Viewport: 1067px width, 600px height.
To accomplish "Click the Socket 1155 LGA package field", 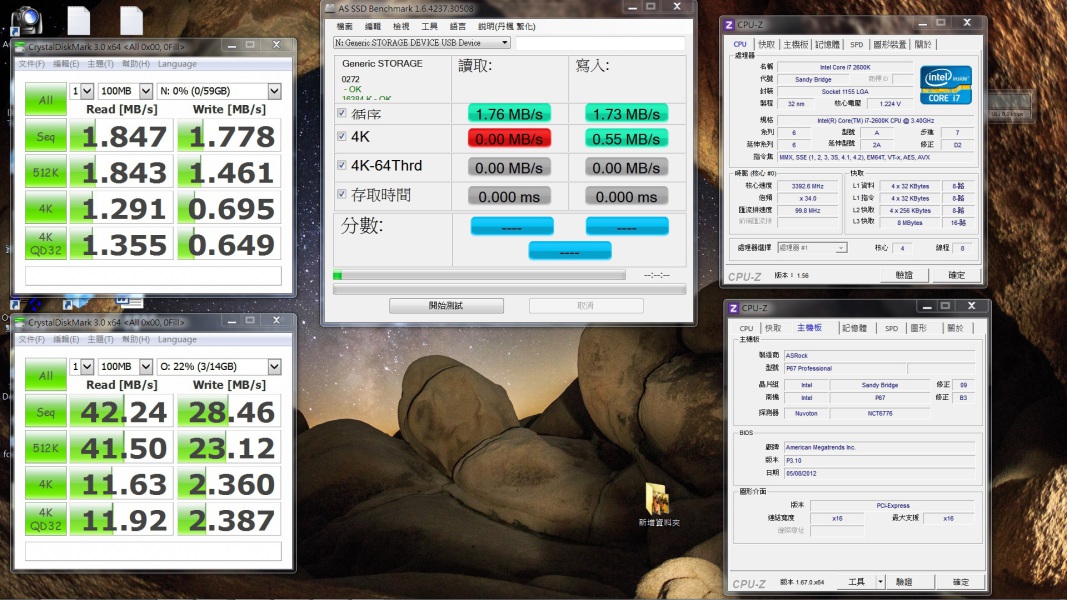I will point(844,91).
